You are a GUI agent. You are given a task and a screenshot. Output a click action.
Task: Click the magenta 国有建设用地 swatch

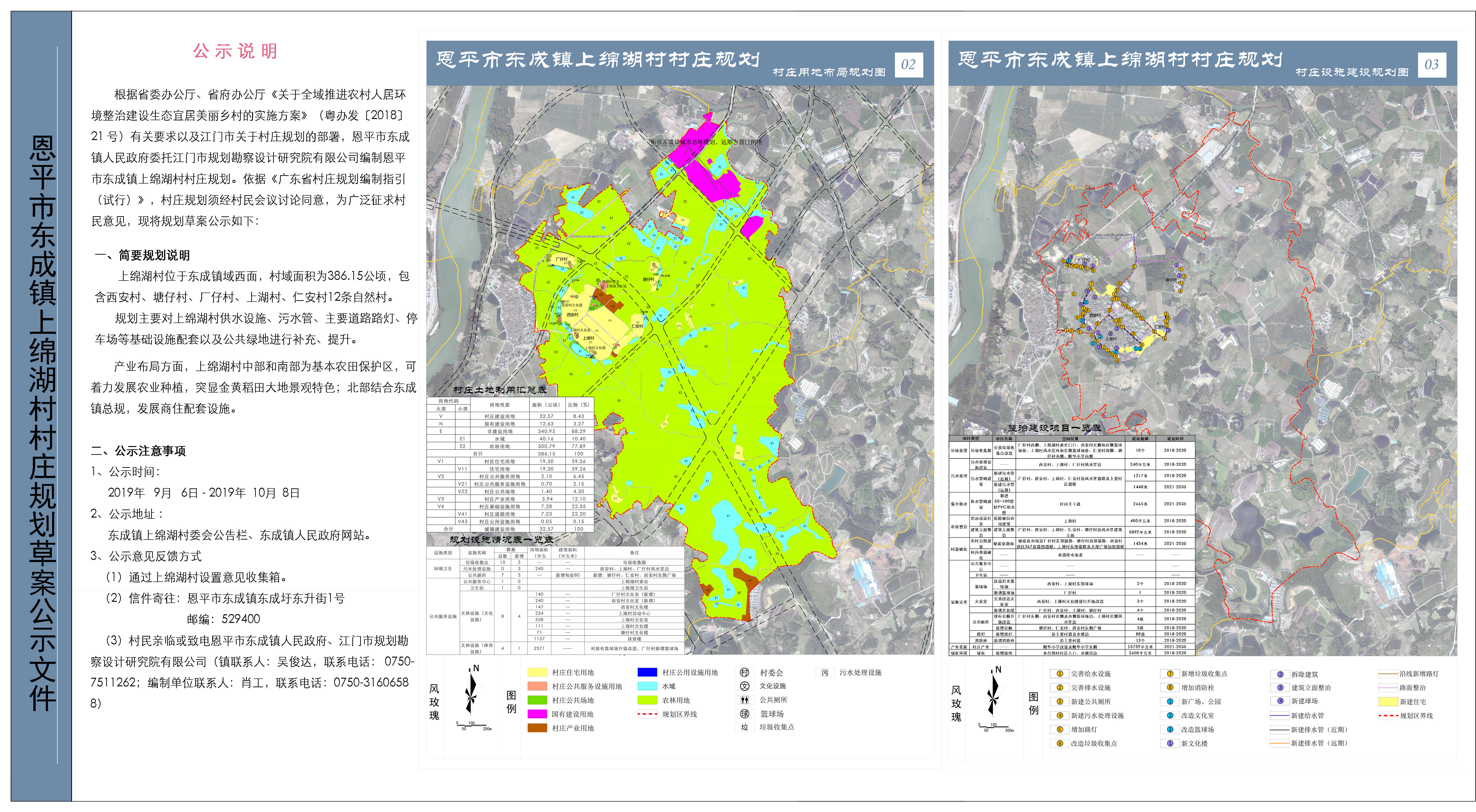point(538,714)
